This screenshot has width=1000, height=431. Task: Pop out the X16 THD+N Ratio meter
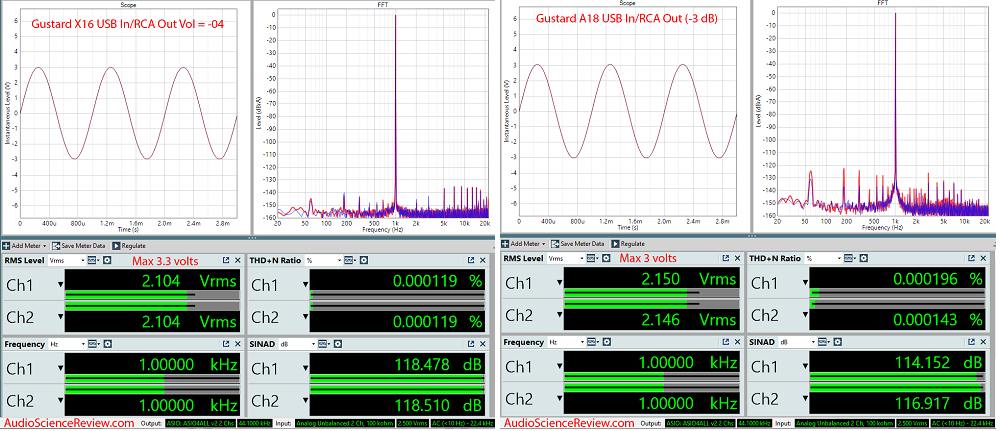tap(471, 260)
